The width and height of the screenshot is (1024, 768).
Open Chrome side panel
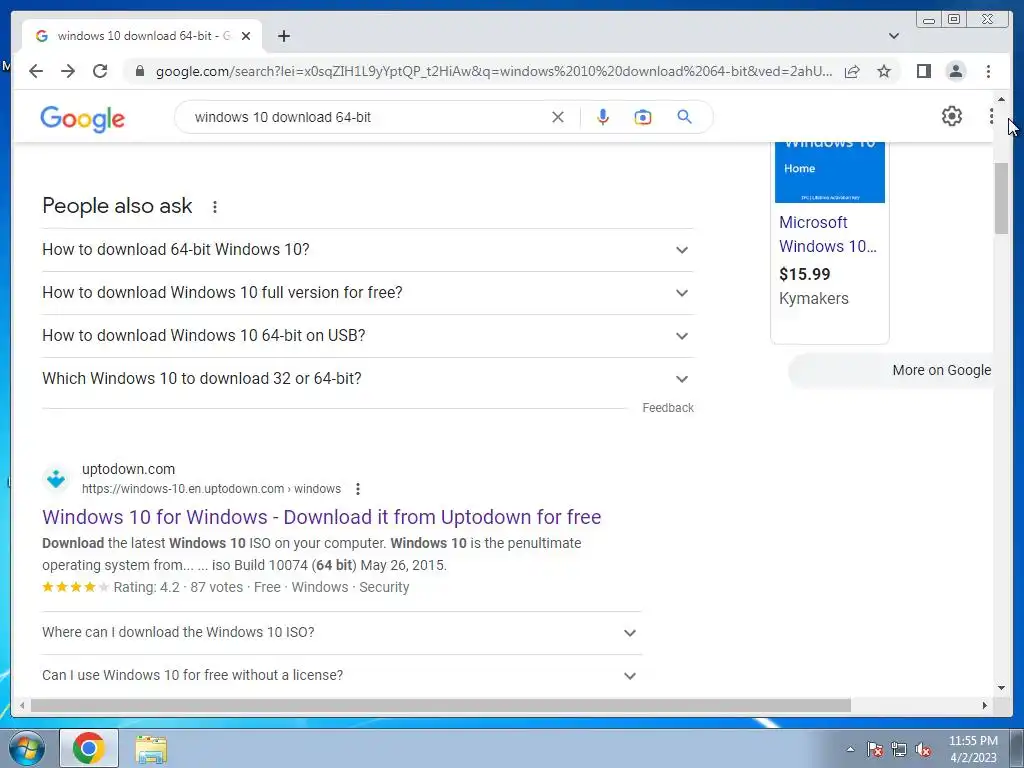coord(923,71)
